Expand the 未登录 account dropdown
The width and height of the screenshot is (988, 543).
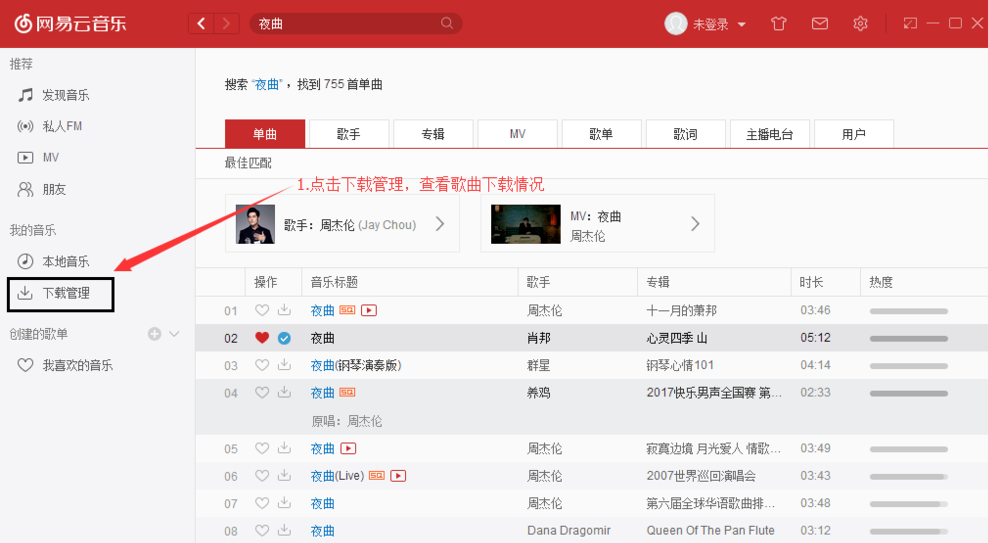pos(741,25)
